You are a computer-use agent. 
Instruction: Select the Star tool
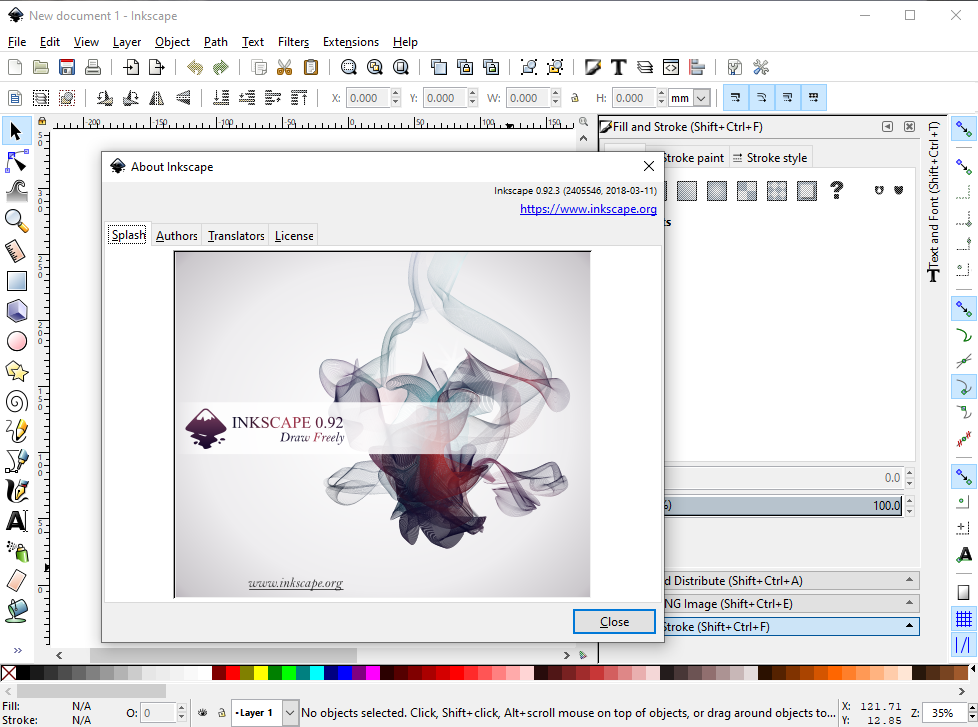pyautogui.click(x=15, y=371)
